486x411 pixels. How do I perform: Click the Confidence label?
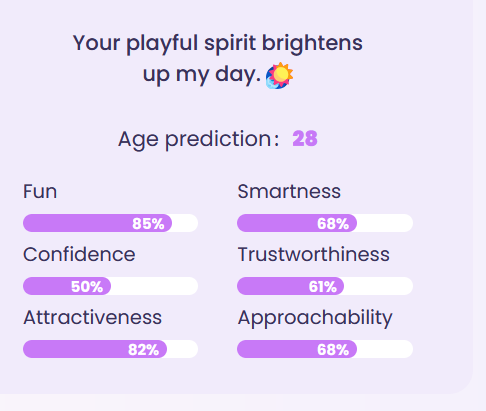(x=79, y=255)
